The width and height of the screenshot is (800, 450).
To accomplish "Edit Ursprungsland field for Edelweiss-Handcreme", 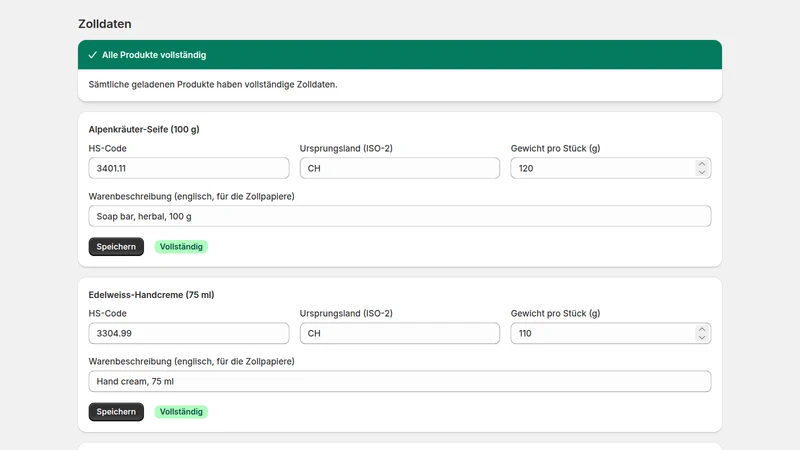I will click(399, 333).
